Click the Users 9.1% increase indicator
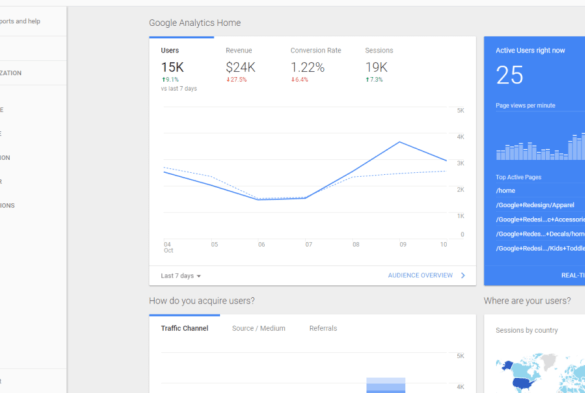The height and width of the screenshot is (393, 585). pyautogui.click(x=170, y=79)
